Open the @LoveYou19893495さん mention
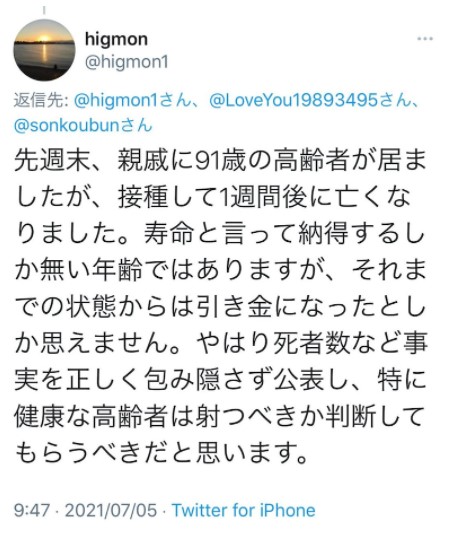Screen dimensions: 458x536 coord(310,100)
